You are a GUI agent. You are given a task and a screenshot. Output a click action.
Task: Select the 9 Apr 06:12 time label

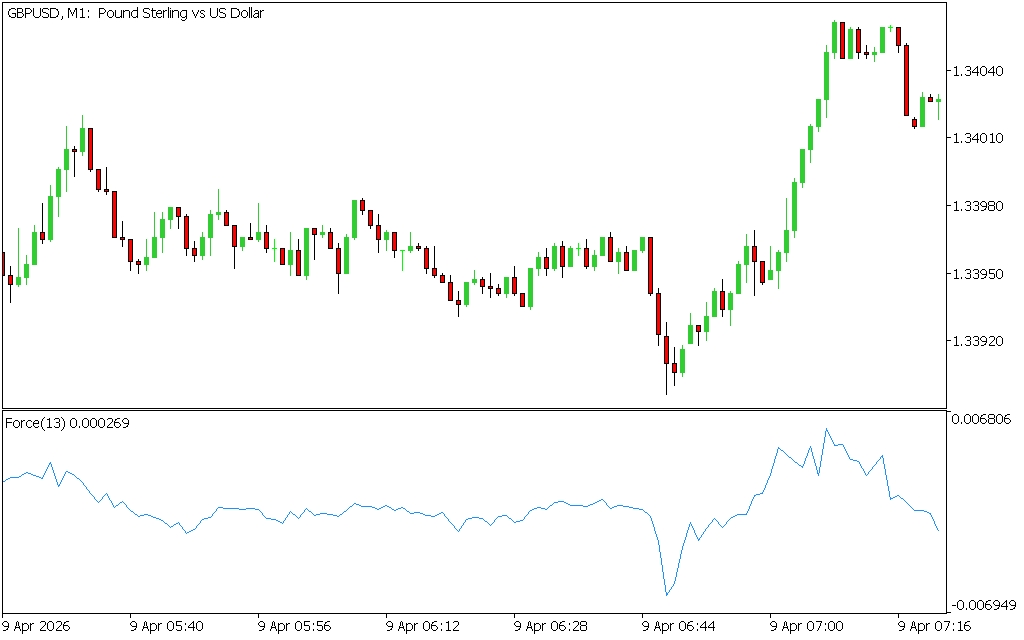point(424,626)
